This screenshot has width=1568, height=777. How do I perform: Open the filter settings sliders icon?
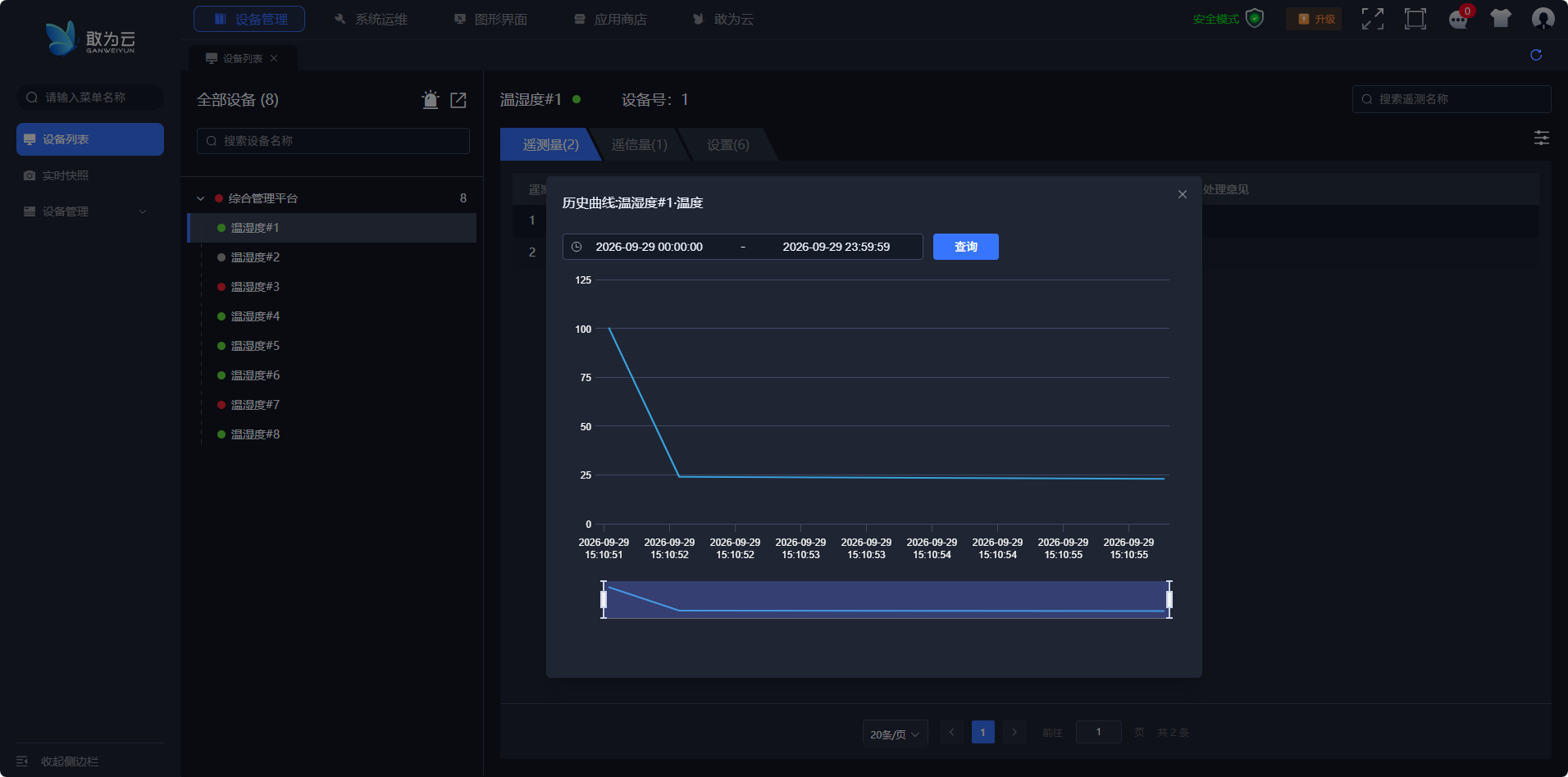point(1542,138)
